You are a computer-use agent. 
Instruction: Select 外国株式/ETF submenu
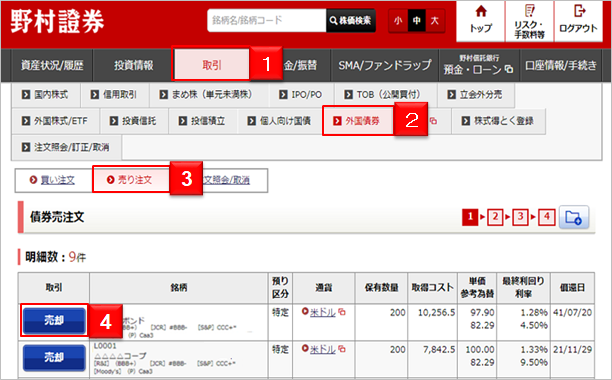[x=55, y=121]
